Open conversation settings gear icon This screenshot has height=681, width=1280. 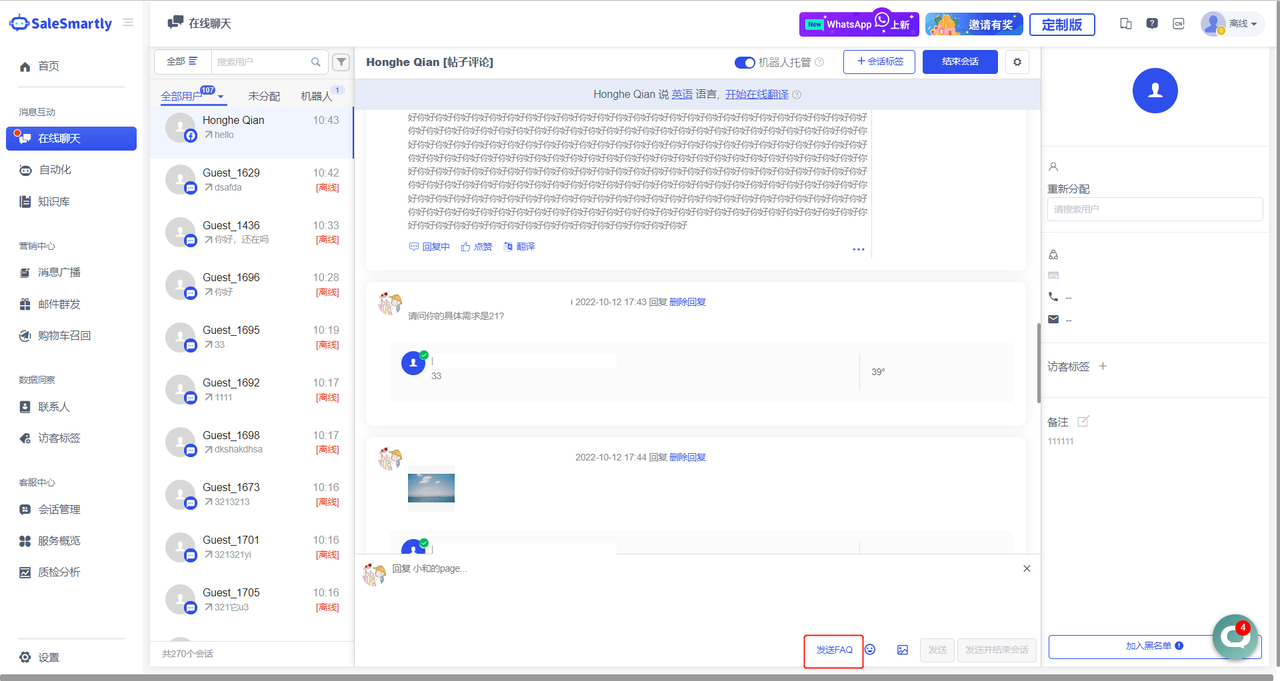1017,62
